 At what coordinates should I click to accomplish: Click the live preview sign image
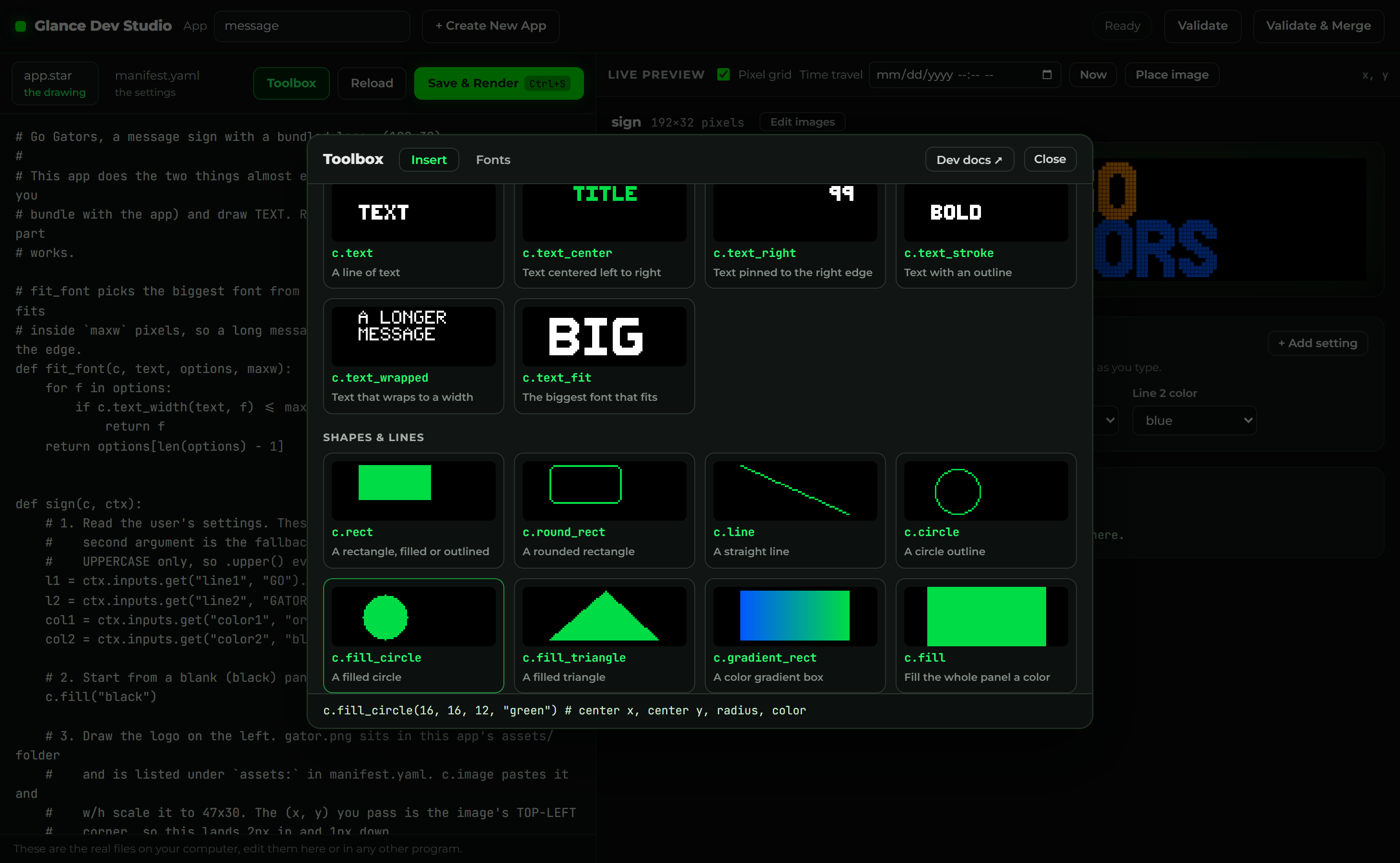[1230, 220]
